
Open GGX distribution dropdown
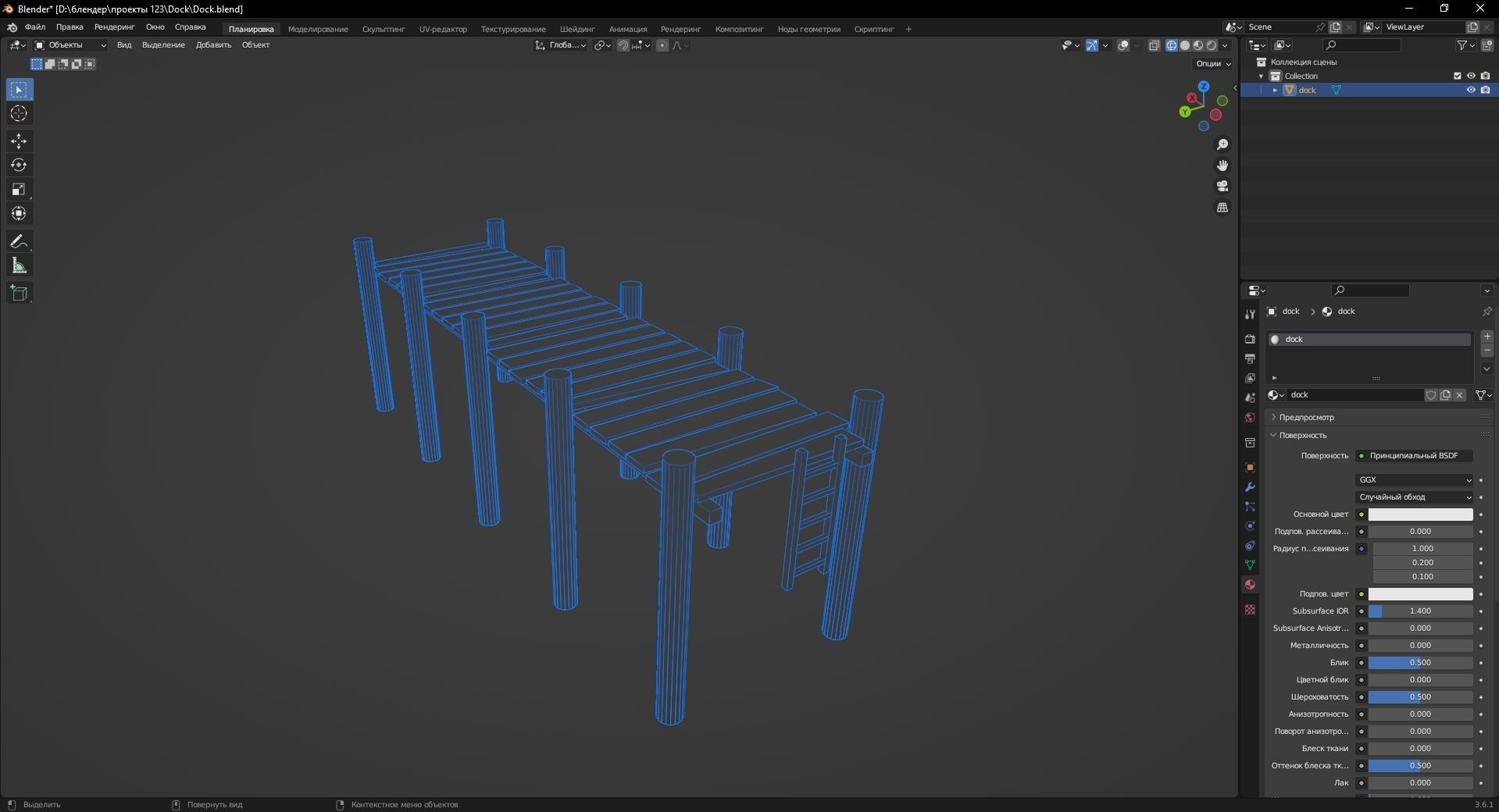(x=1415, y=480)
